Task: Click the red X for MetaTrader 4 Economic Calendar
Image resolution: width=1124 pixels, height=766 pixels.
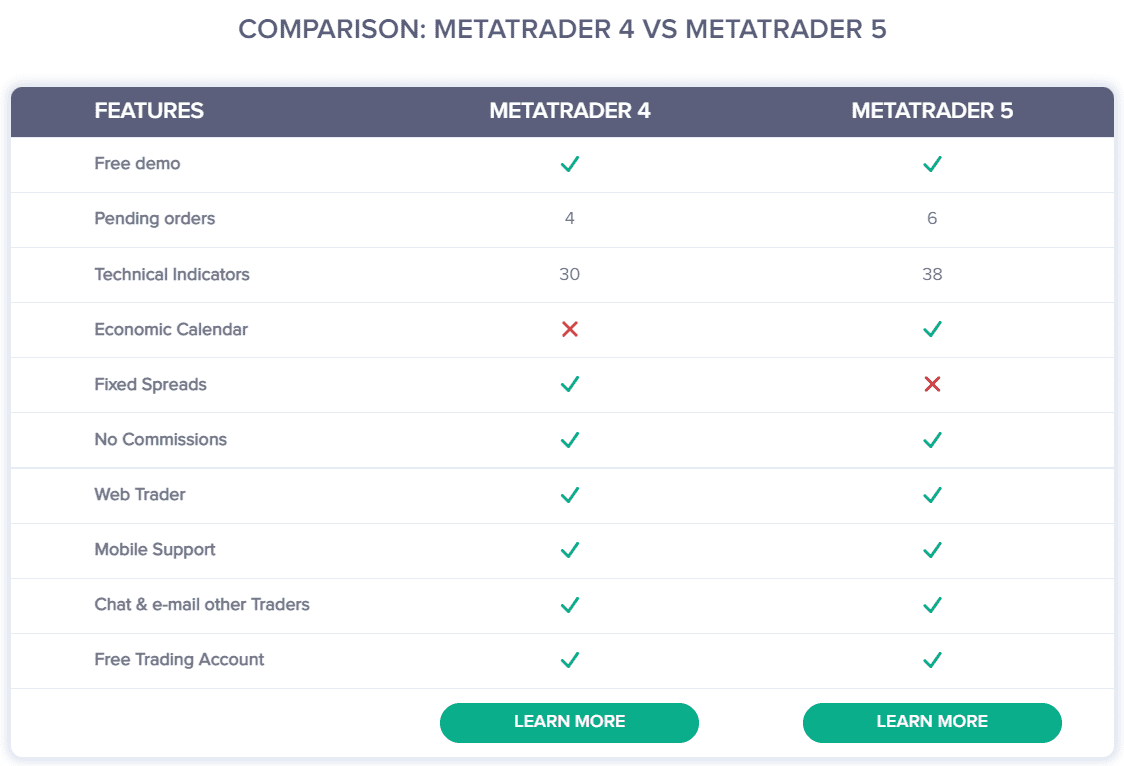Action: pos(570,329)
